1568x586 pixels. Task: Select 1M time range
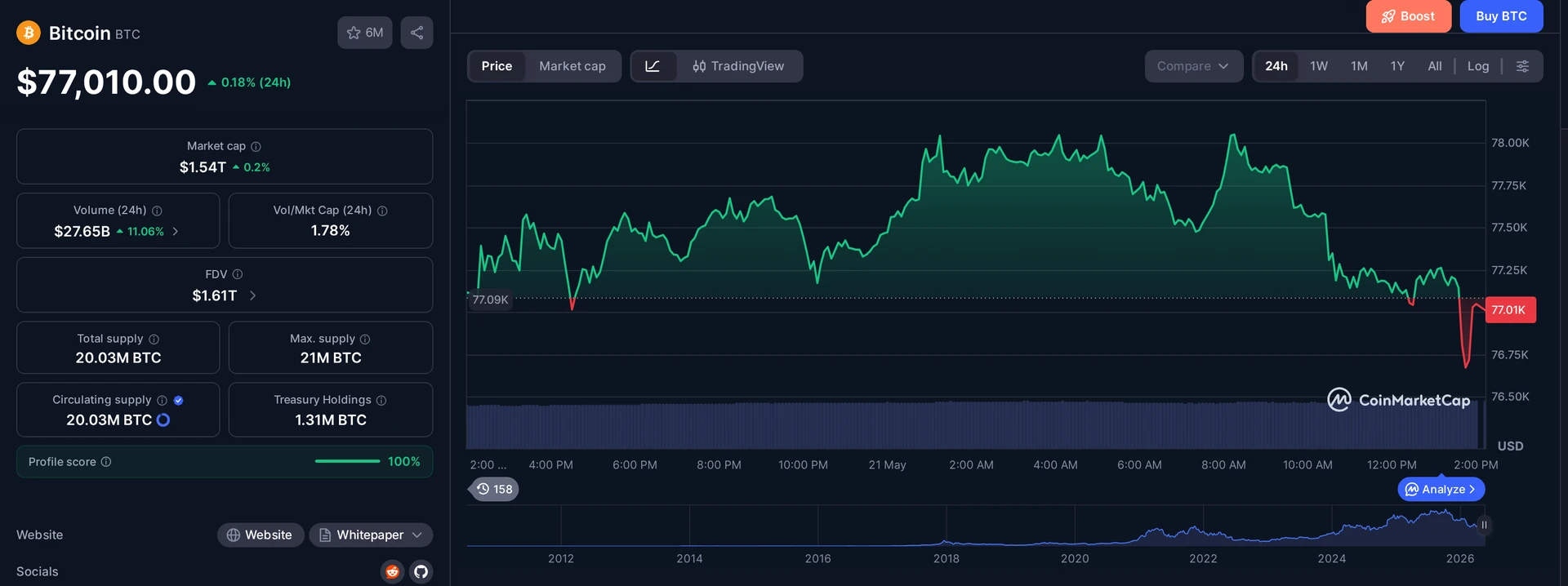pos(1359,66)
